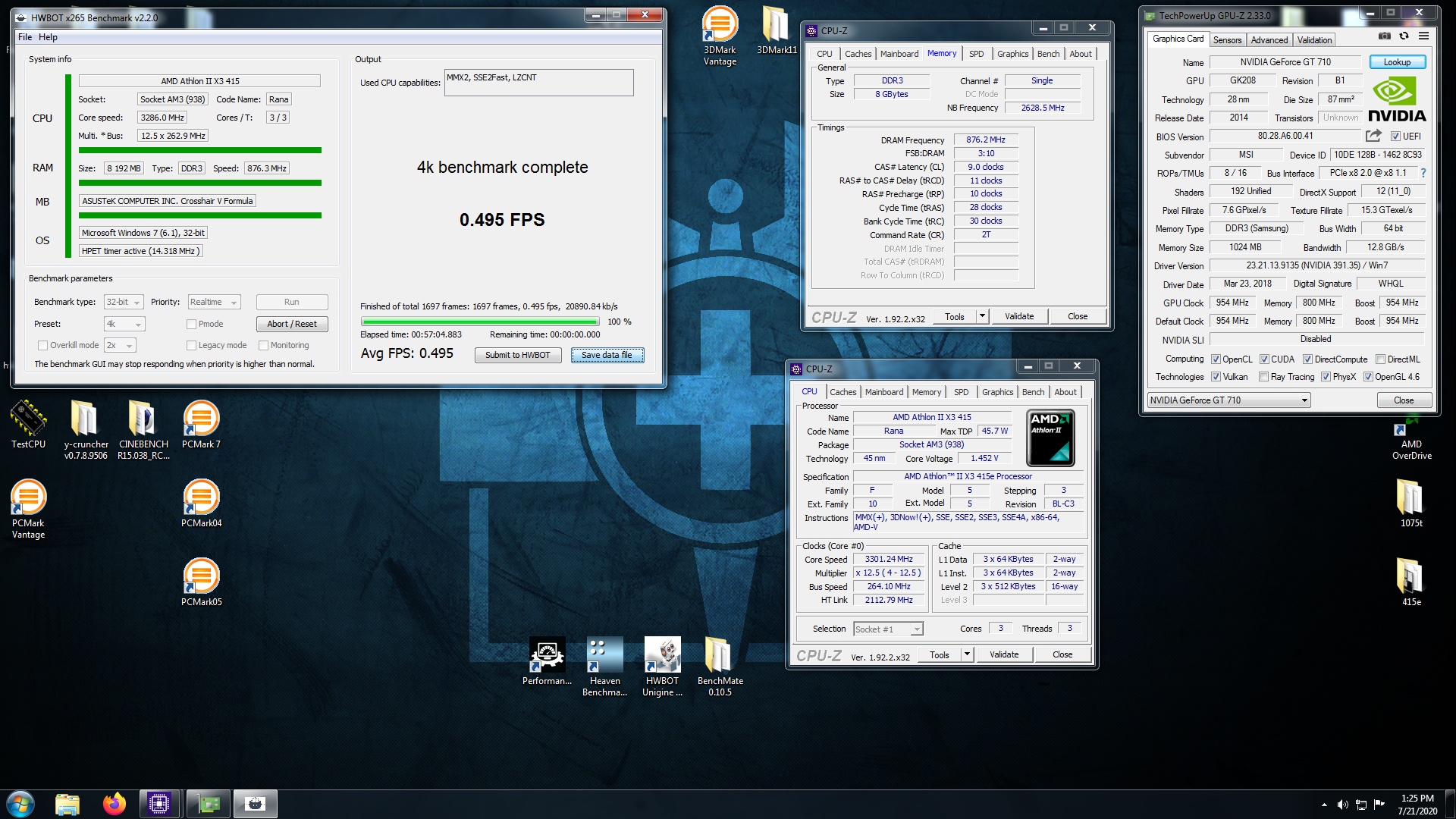Click the Bus Interface question mark icon
This screenshot has width=1456, height=819.
click(1423, 173)
